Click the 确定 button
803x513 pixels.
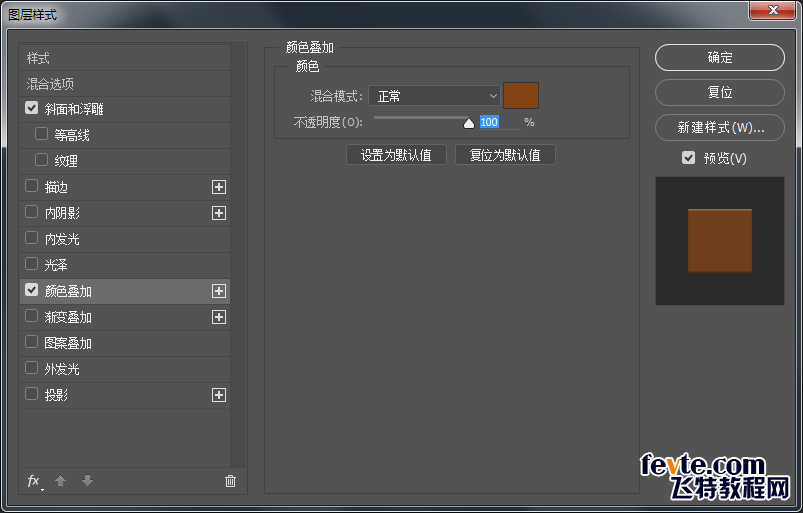point(720,58)
